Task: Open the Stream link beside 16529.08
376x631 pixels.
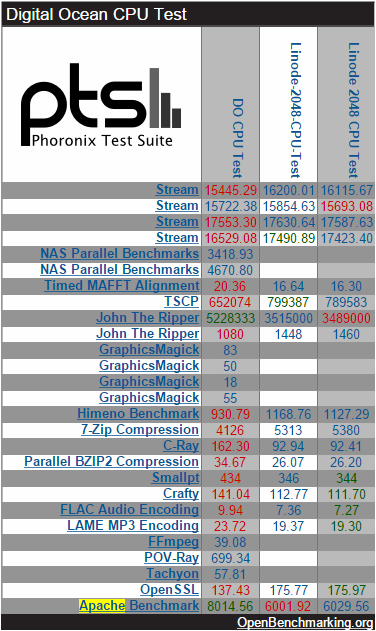Action: pyautogui.click(x=177, y=238)
